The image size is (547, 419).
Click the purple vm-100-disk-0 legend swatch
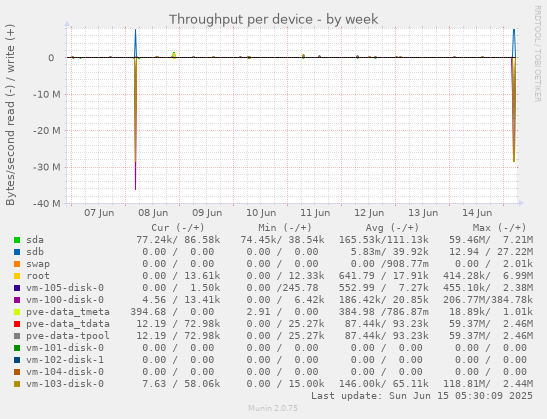17,300
